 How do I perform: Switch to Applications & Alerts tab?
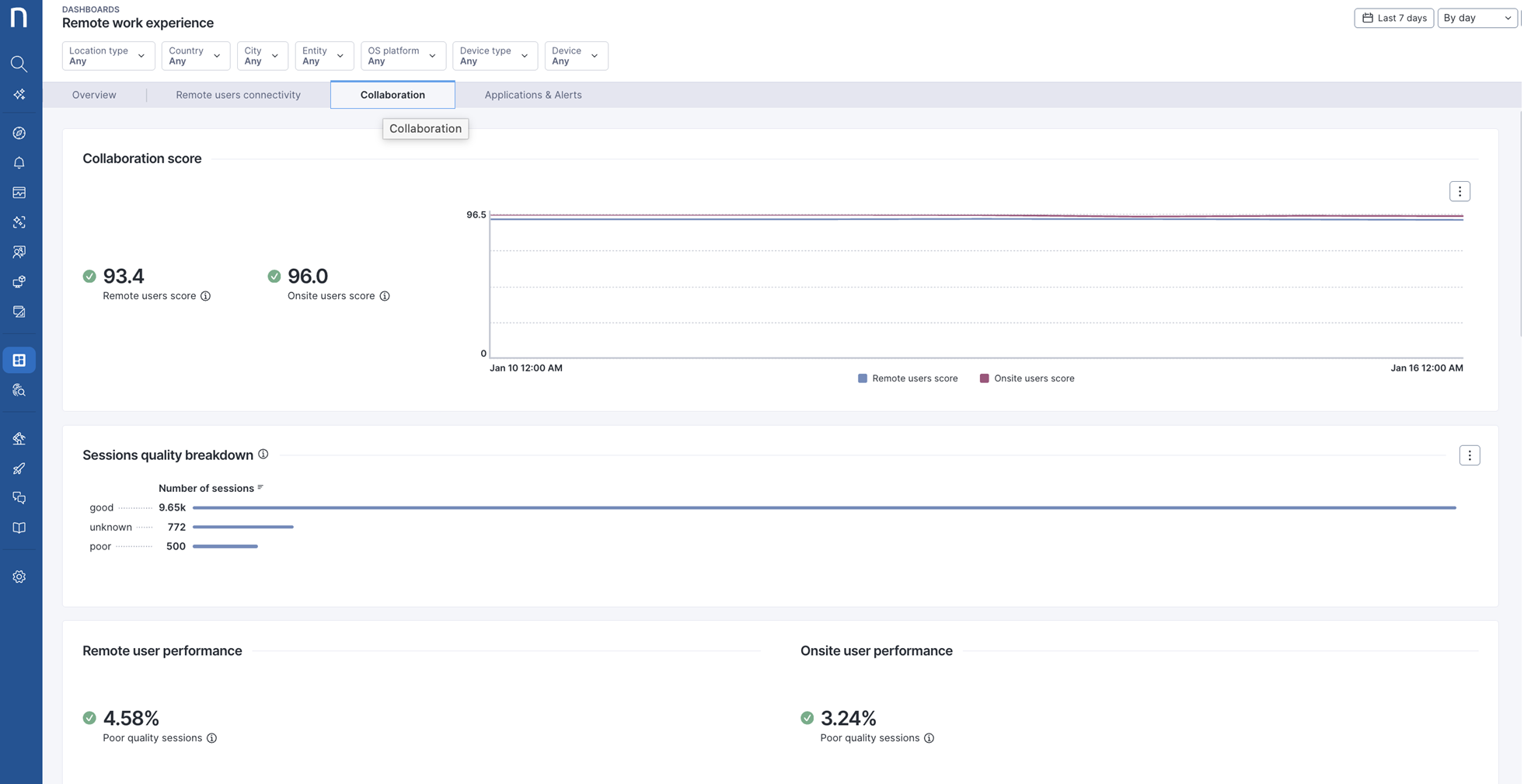tap(532, 95)
